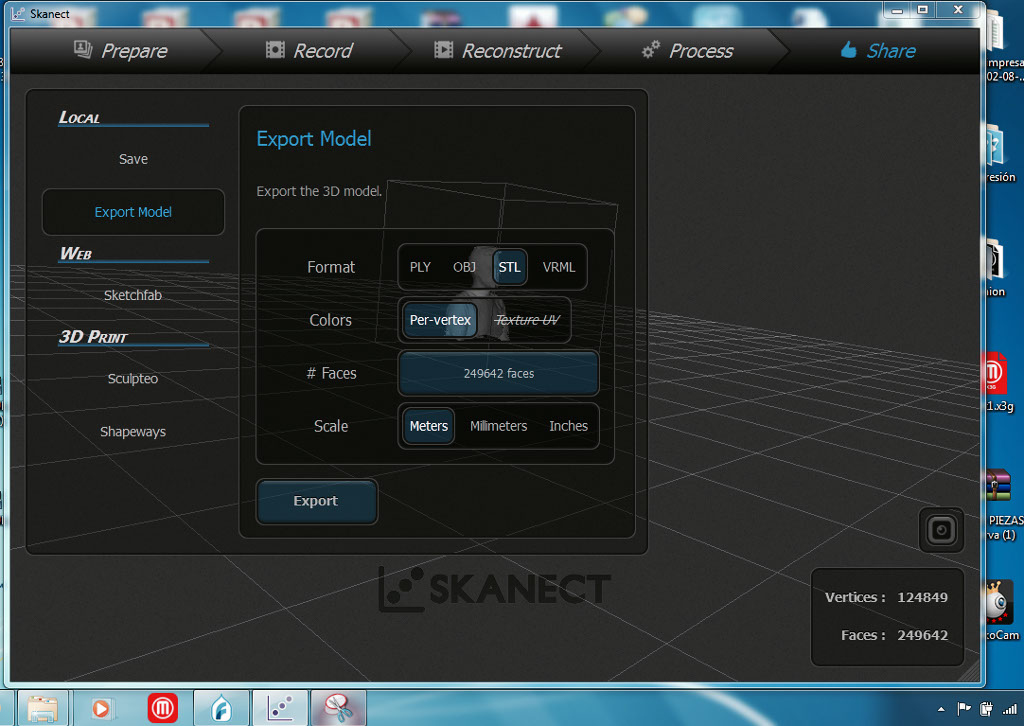This screenshot has width=1024, height=726.
Task: Click the network signal tray icon
Action: pos(1010,708)
